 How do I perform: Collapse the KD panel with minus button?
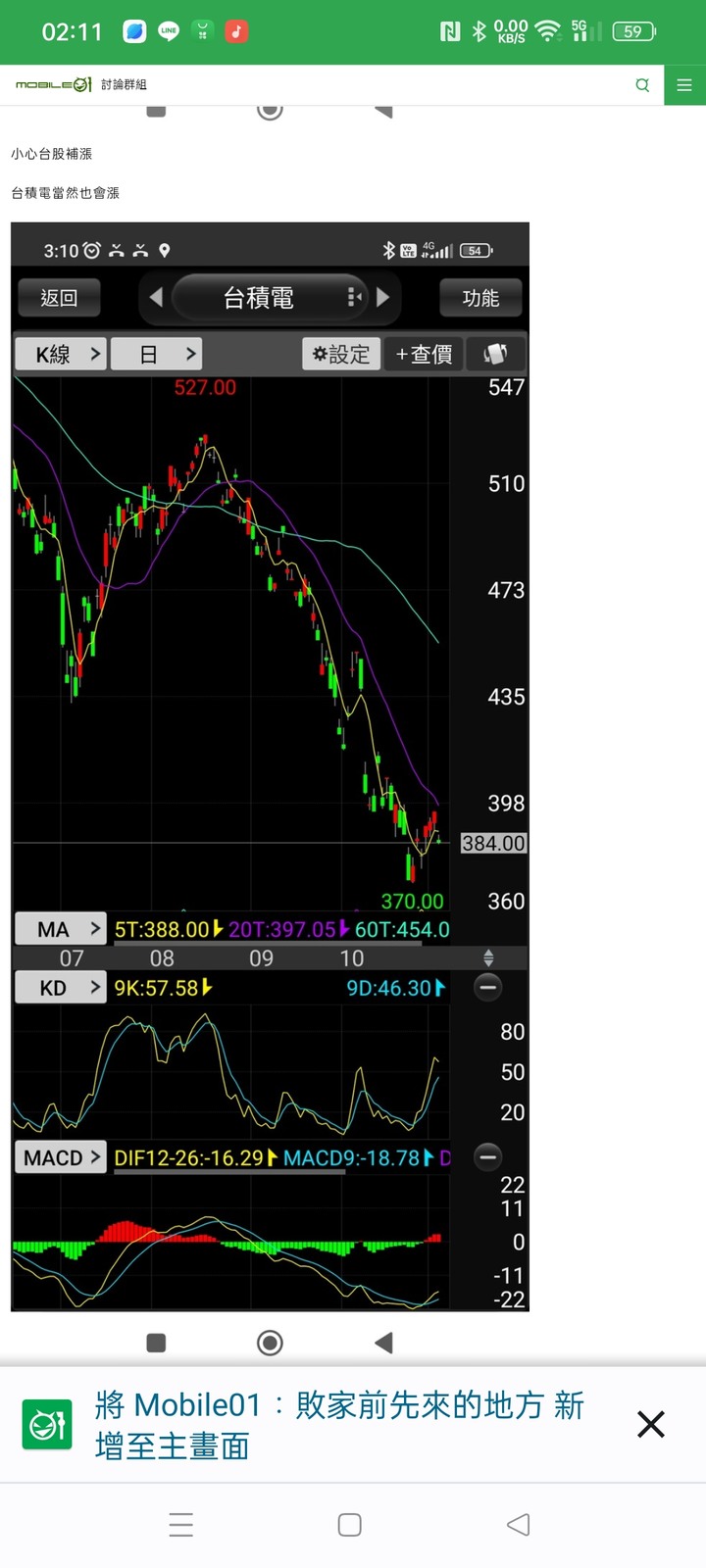pos(487,987)
